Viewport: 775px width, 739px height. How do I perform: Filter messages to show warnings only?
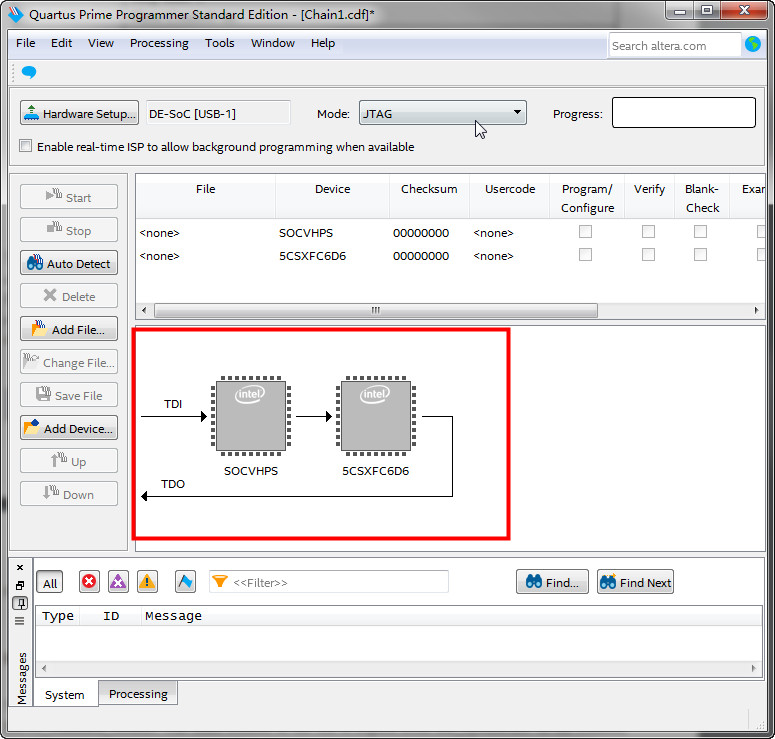[x=147, y=581]
